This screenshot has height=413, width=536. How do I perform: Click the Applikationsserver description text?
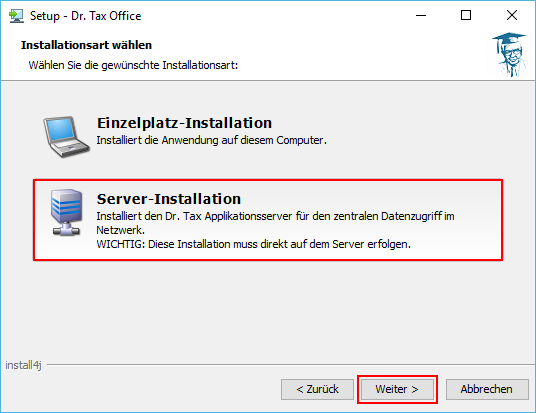pos(275,216)
